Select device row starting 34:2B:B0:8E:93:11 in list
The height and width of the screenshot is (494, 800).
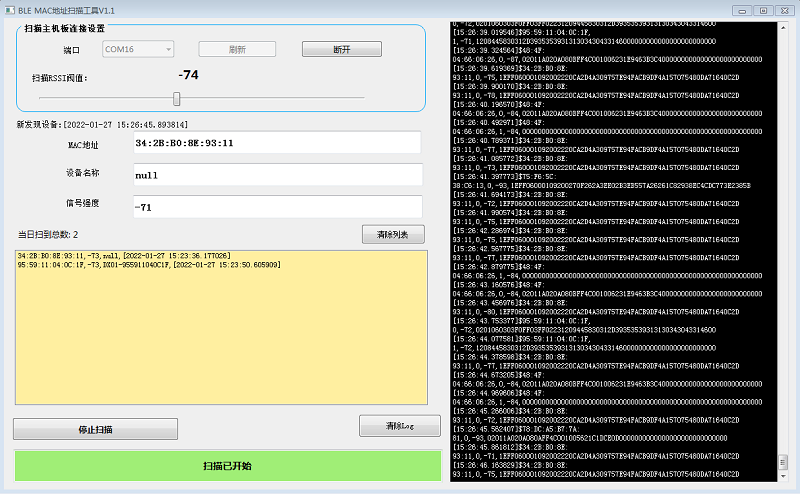click(x=124, y=256)
